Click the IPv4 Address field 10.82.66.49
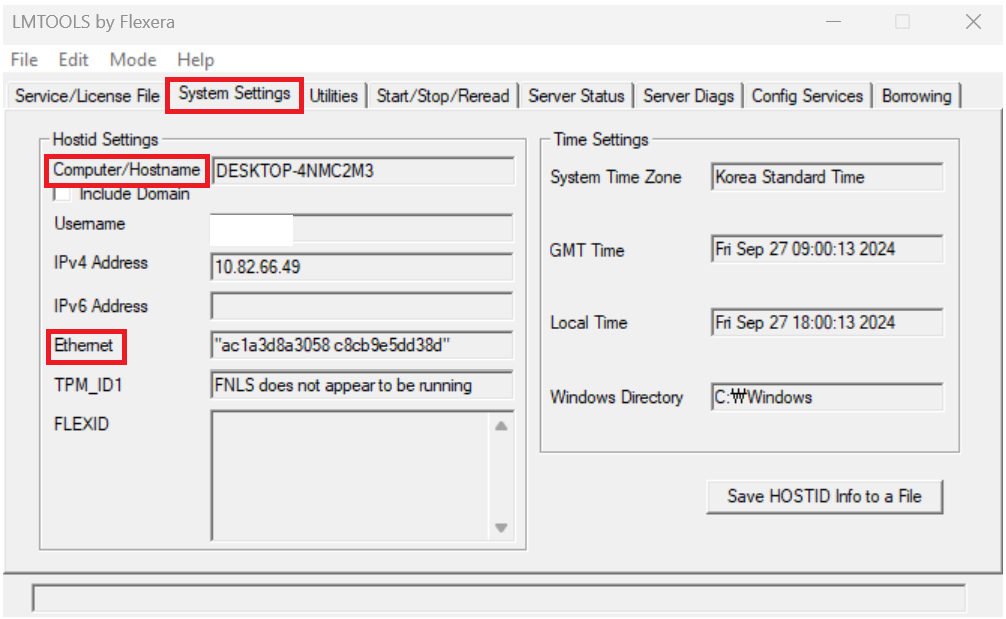The height and width of the screenshot is (619, 1006). tap(362, 267)
